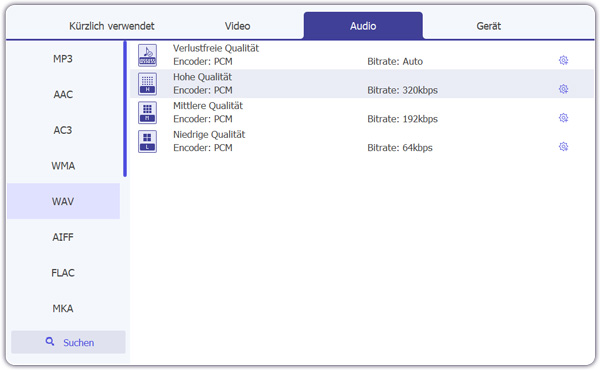Pick the AC3 format
The height and width of the screenshot is (370, 600).
tap(63, 130)
